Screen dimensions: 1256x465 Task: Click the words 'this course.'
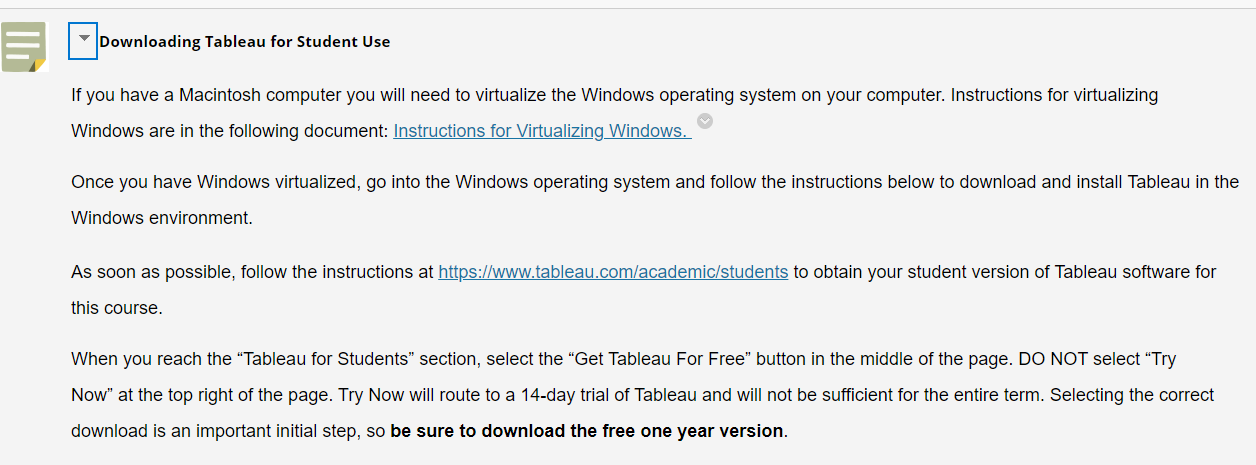117,308
